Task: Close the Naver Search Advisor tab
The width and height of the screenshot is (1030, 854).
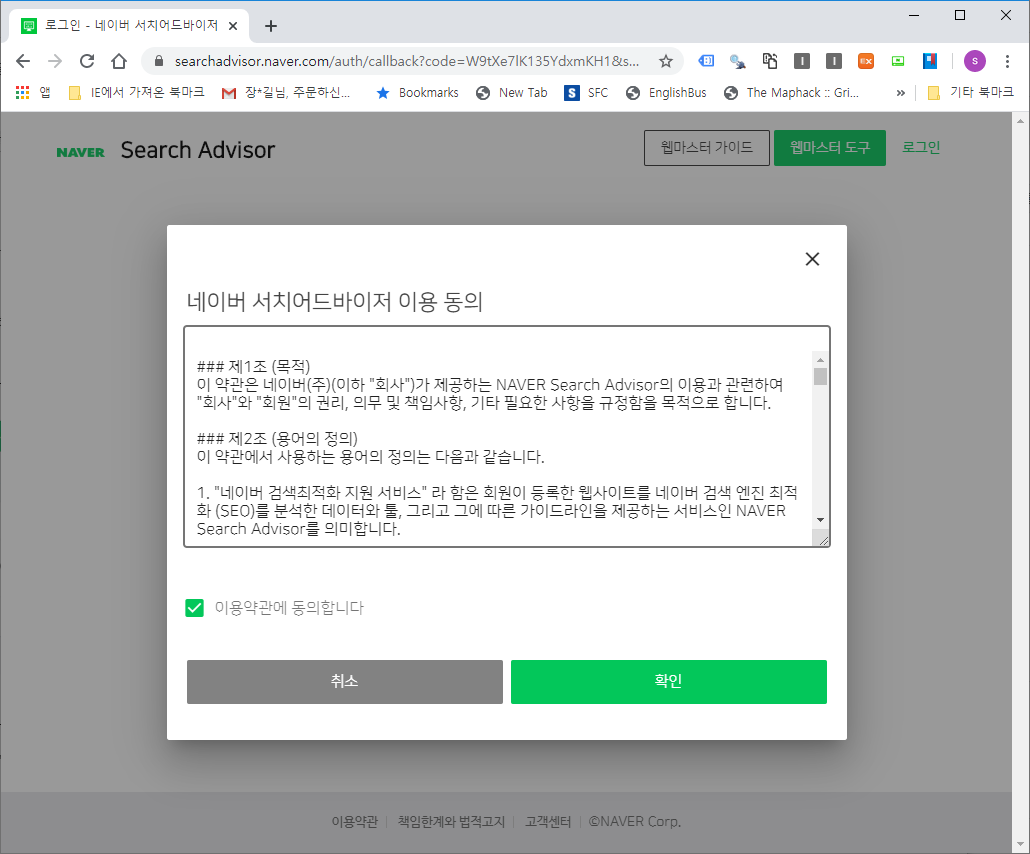Action: 233,26
